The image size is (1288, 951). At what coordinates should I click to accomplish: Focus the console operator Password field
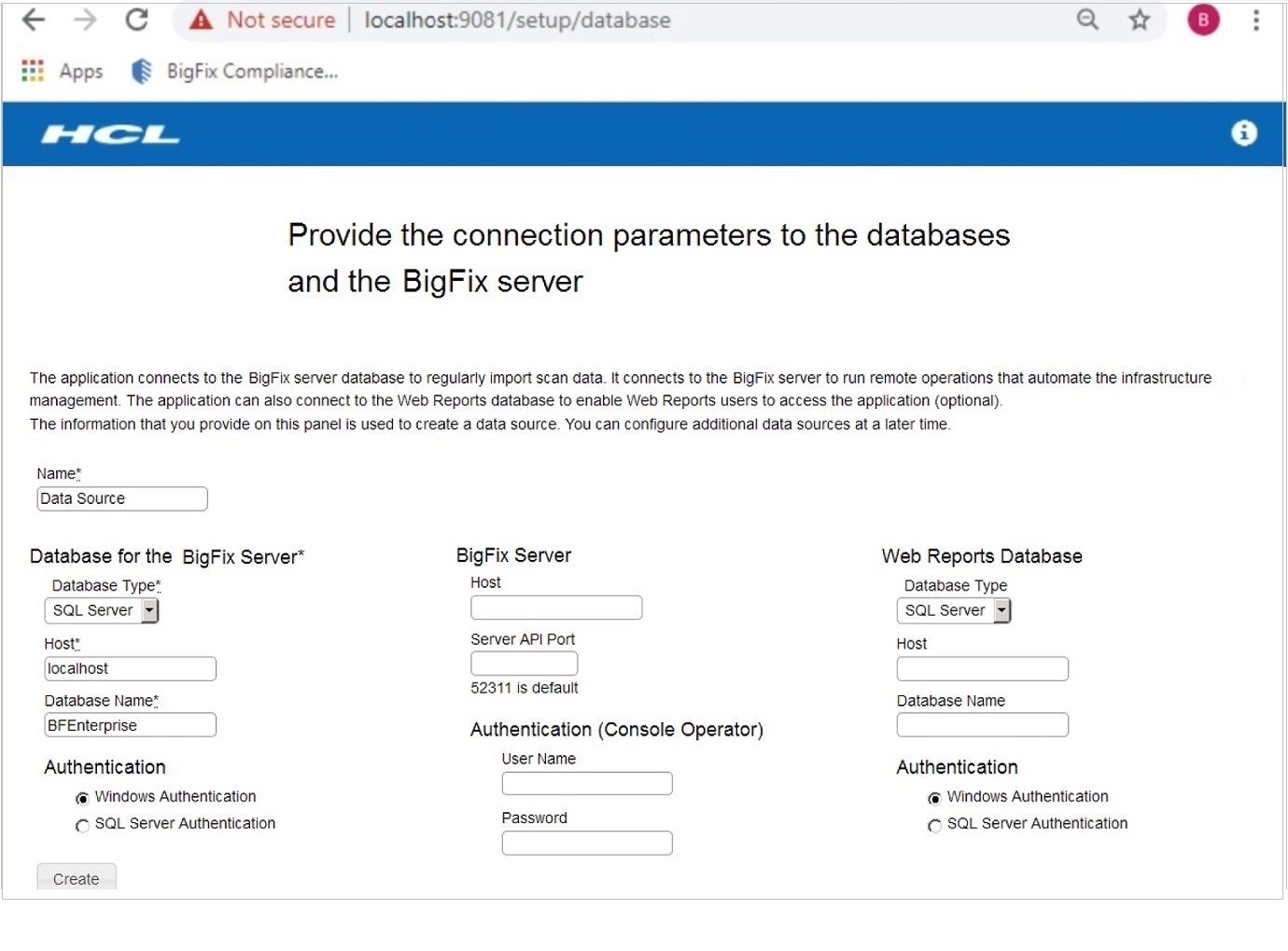click(x=586, y=843)
